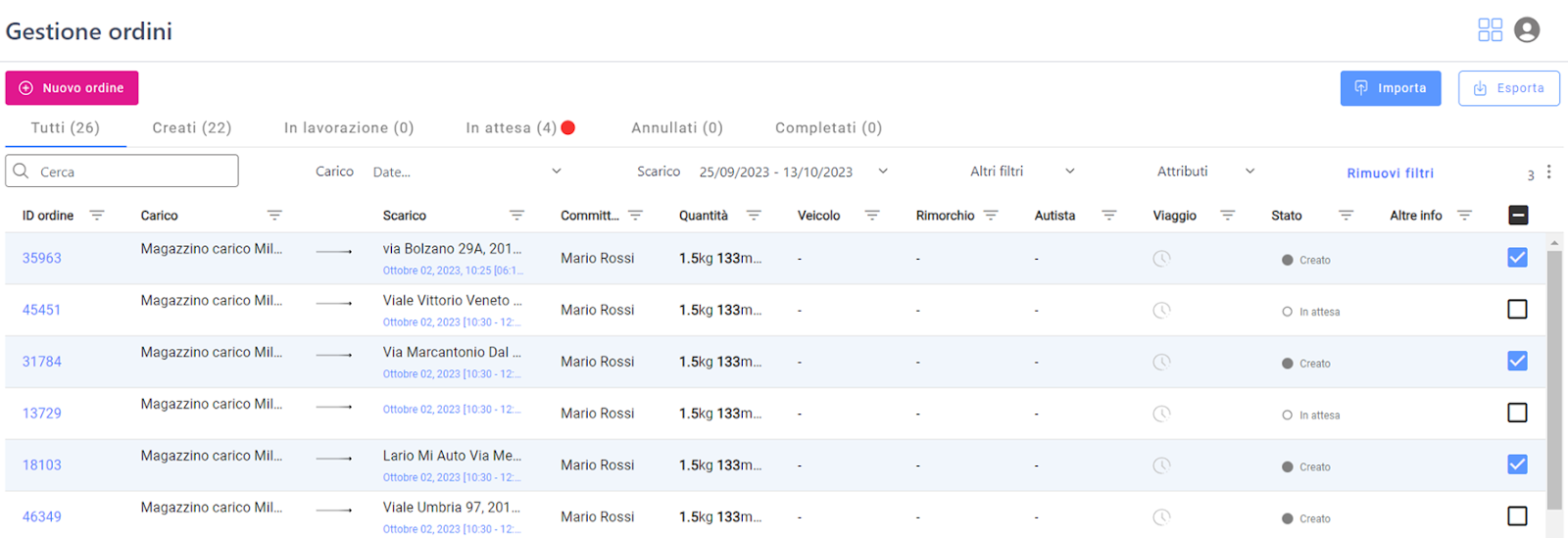The width and height of the screenshot is (1568, 538).
Task: Click the trip clock icon for order 46349
Action: [1161, 517]
